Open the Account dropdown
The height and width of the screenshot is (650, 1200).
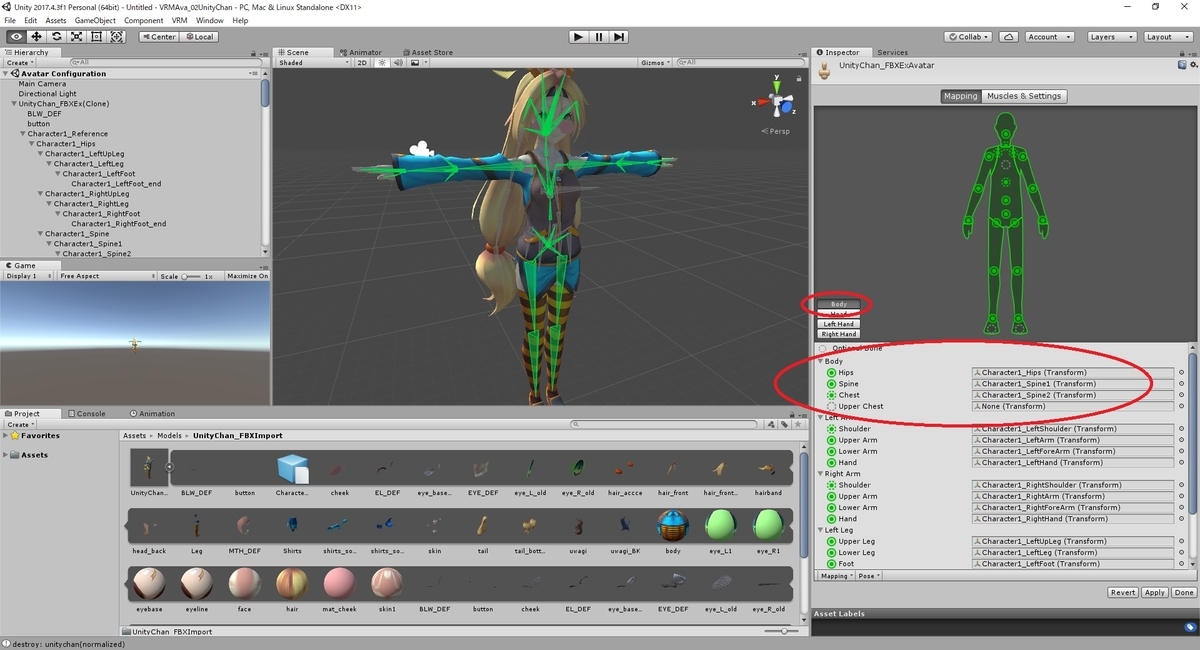1047,37
